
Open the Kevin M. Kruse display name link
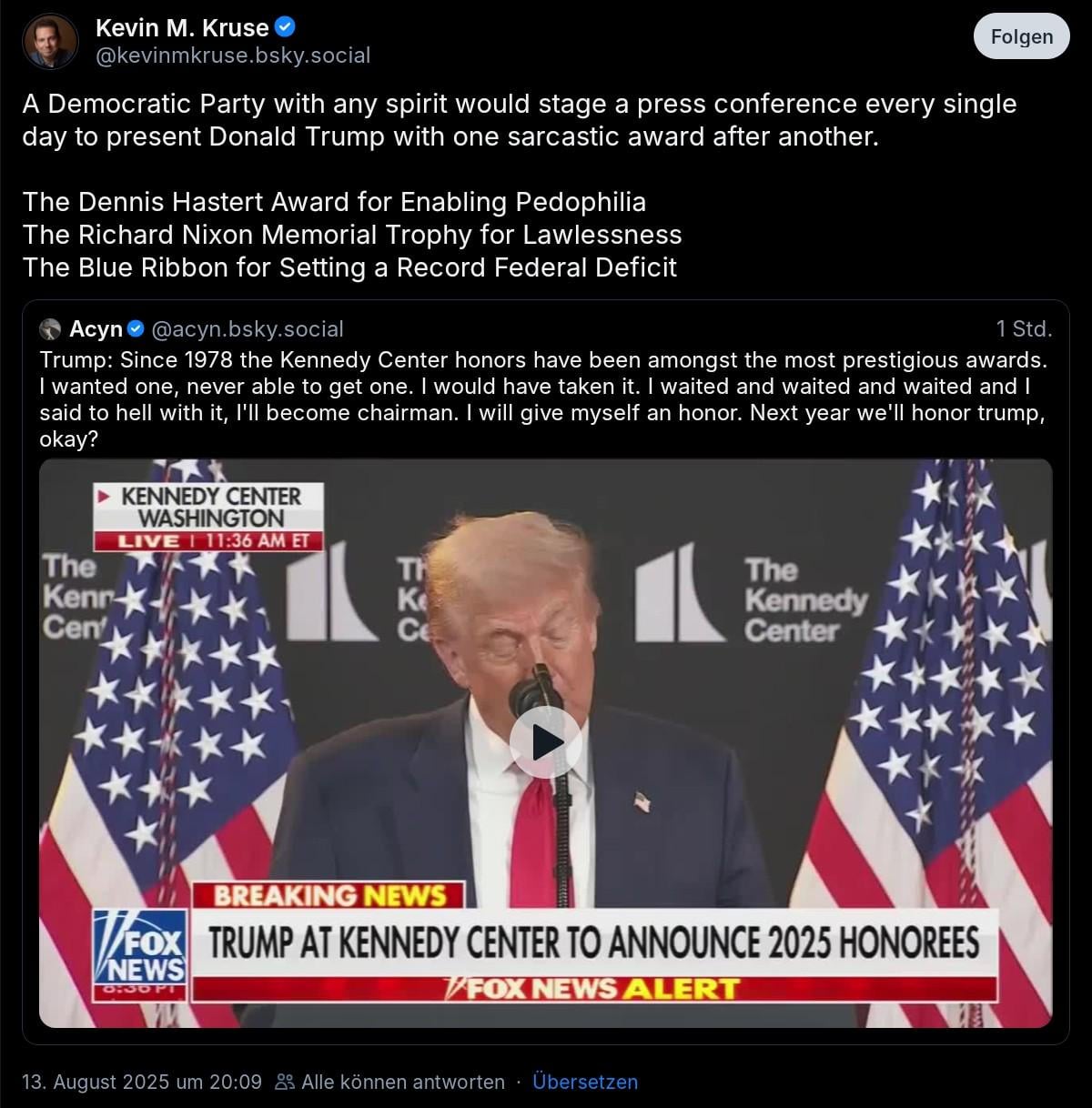182,28
